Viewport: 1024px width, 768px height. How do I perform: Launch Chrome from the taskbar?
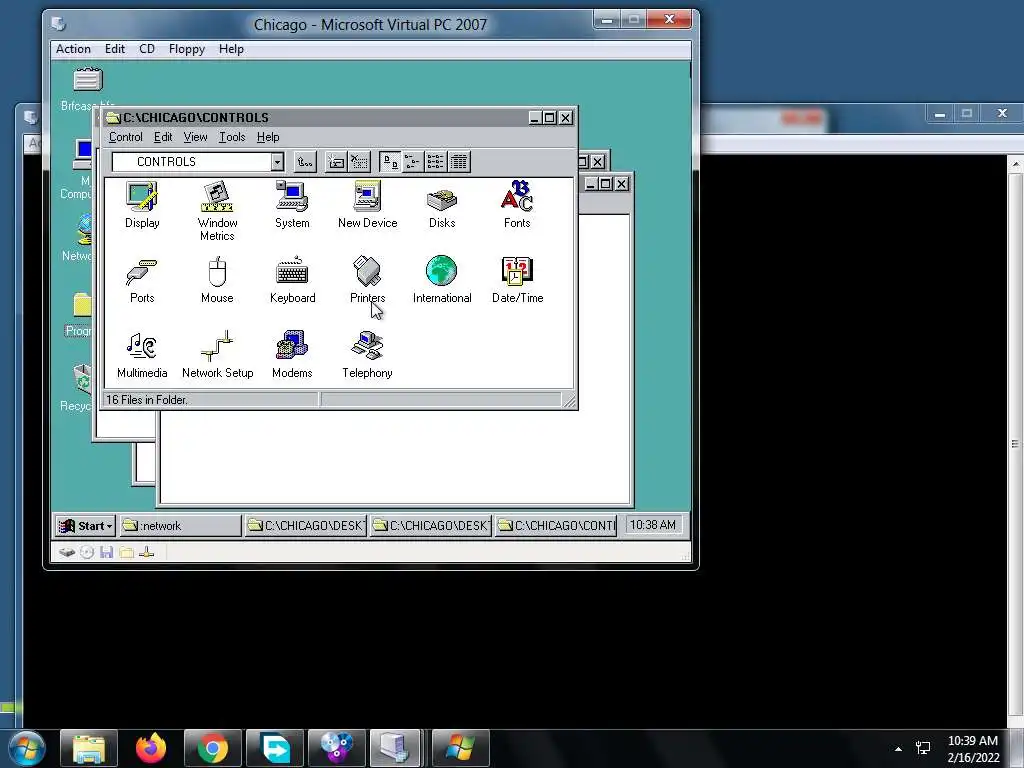(x=213, y=748)
